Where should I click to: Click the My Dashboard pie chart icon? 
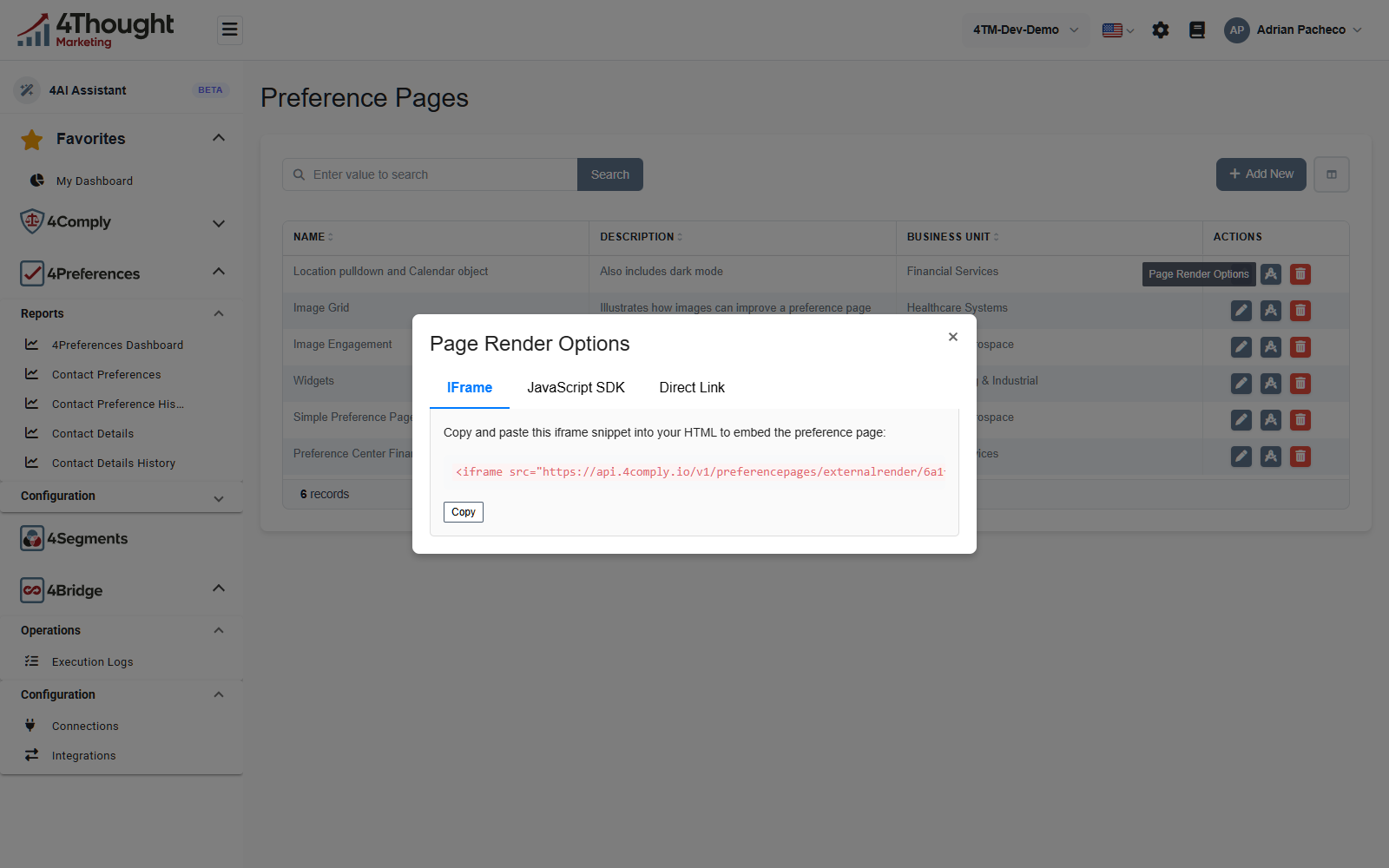(37, 181)
